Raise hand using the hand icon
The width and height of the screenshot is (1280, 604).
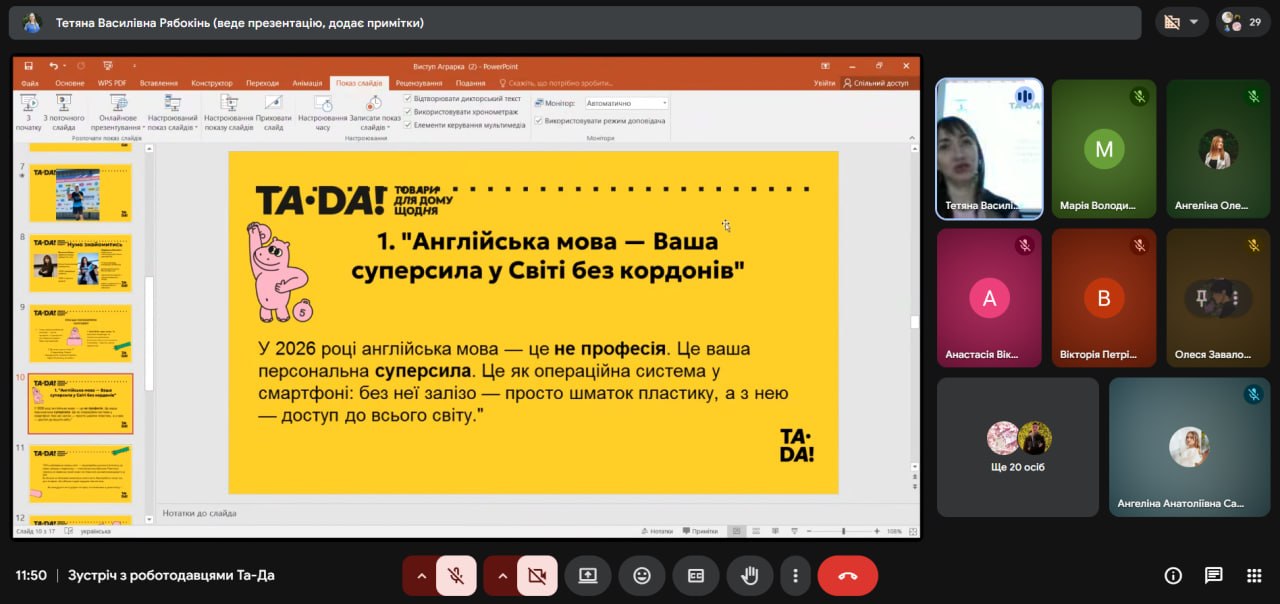coord(749,576)
